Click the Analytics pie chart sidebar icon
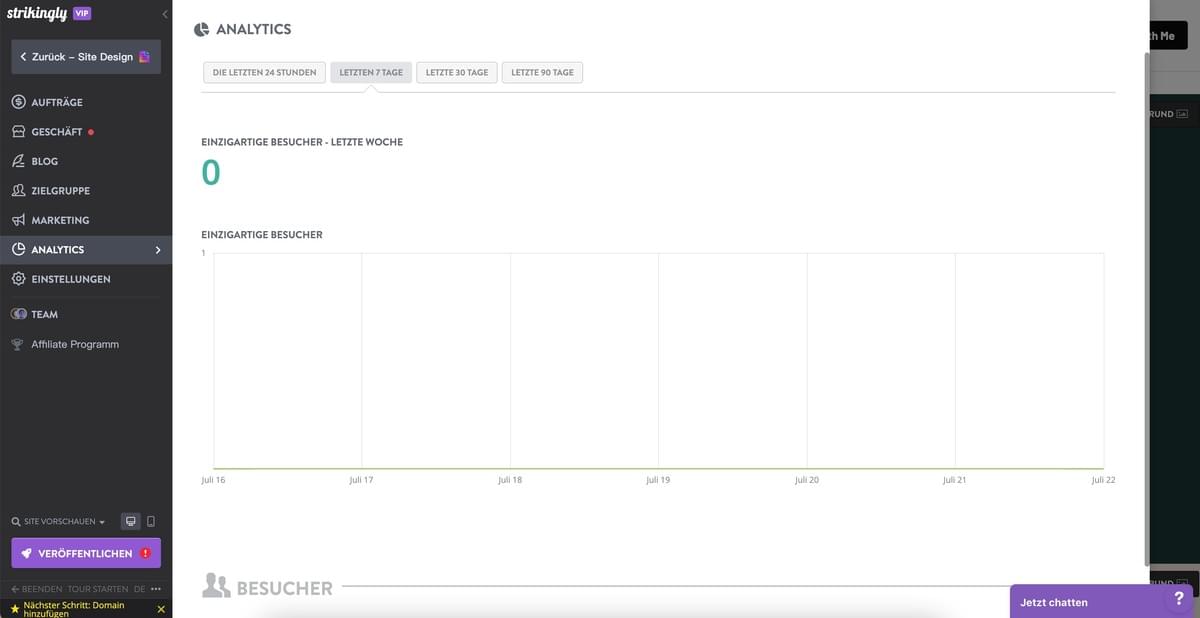 coord(18,249)
